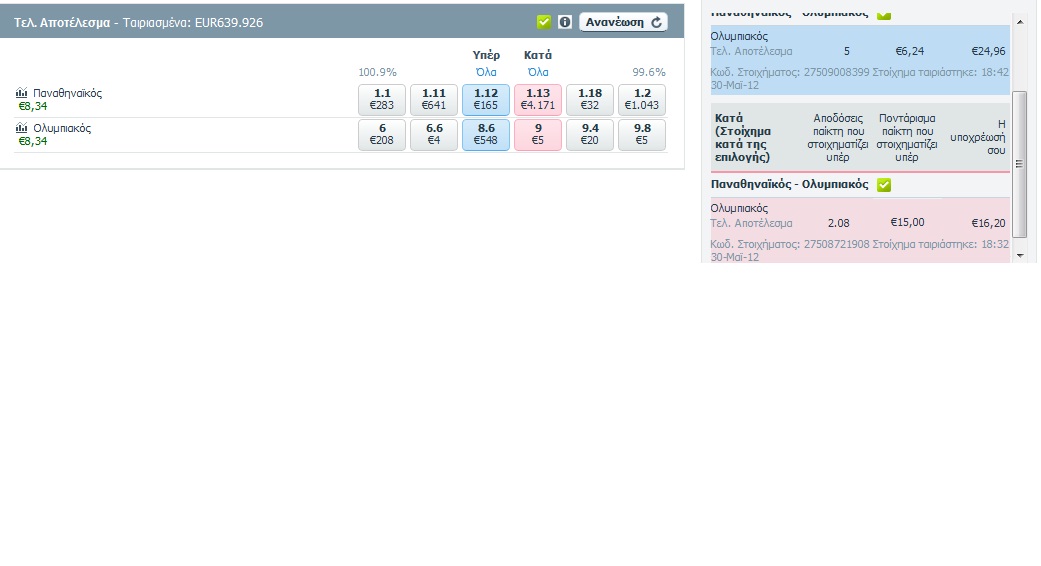Select odds 1.18 €32 cell
The height and width of the screenshot is (566, 1041).
[590, 100]
